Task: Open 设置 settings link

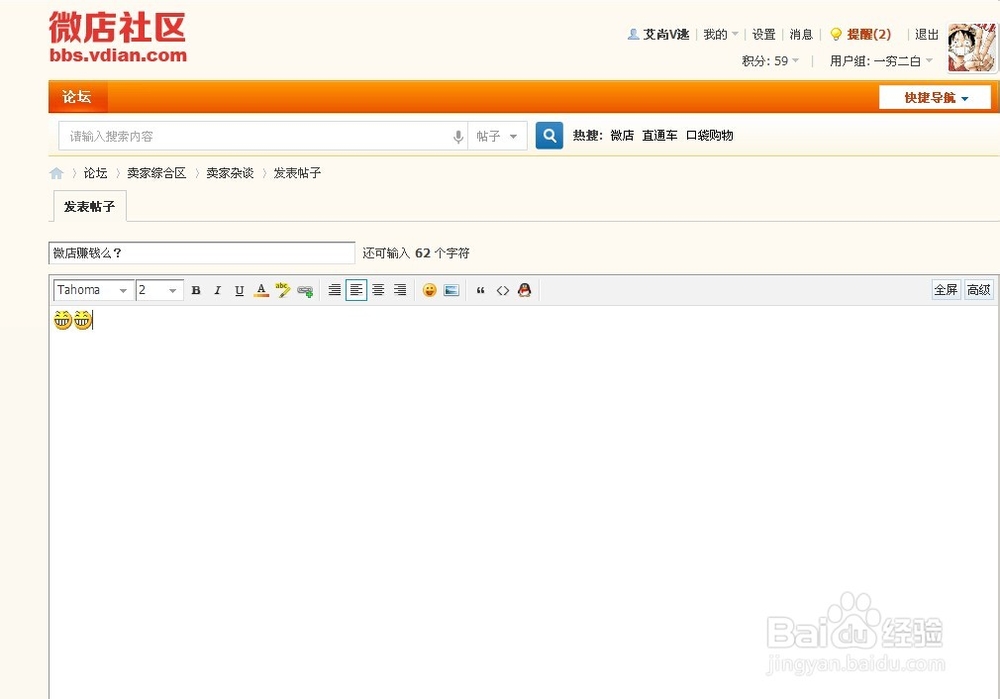Action: [x=763, y=34]
